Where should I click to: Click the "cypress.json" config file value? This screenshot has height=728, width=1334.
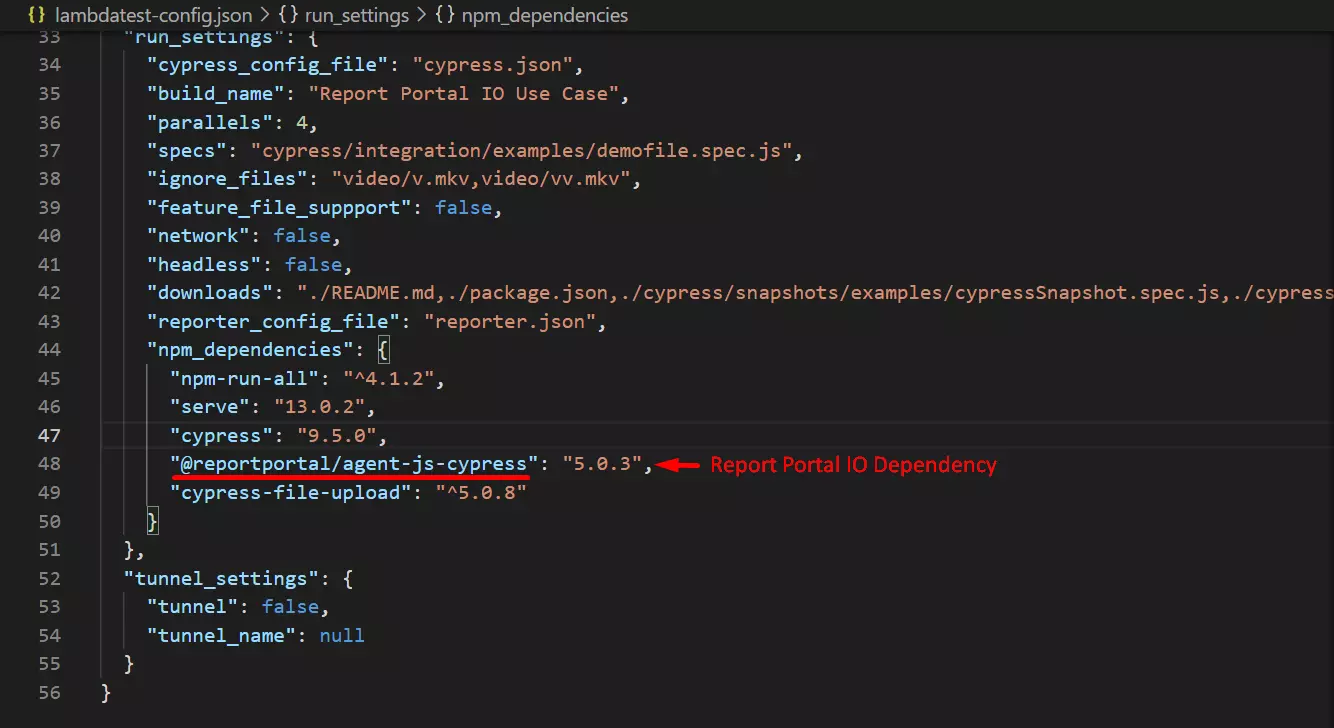(x=497, y=65)
